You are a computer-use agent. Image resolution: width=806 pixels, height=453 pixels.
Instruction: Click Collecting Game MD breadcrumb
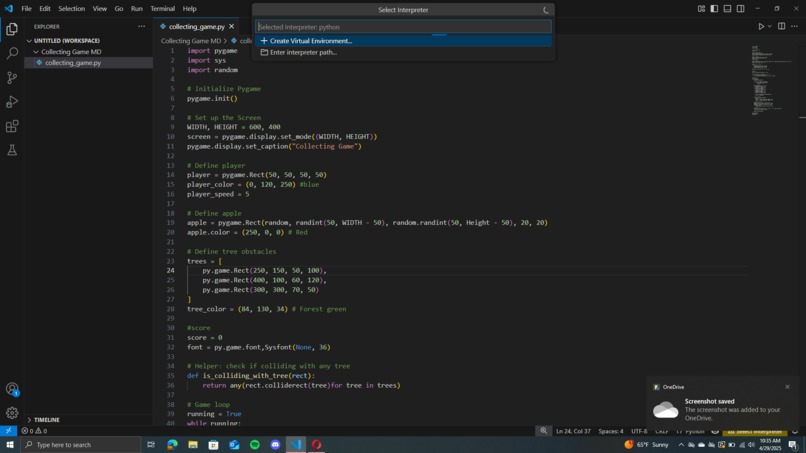tap(191, 41)
